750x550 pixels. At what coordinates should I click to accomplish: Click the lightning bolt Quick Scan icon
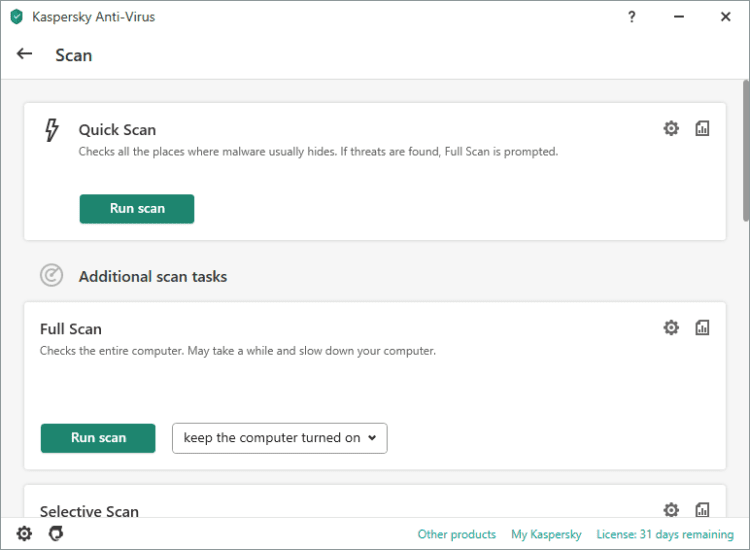click(x=52, y=130)
